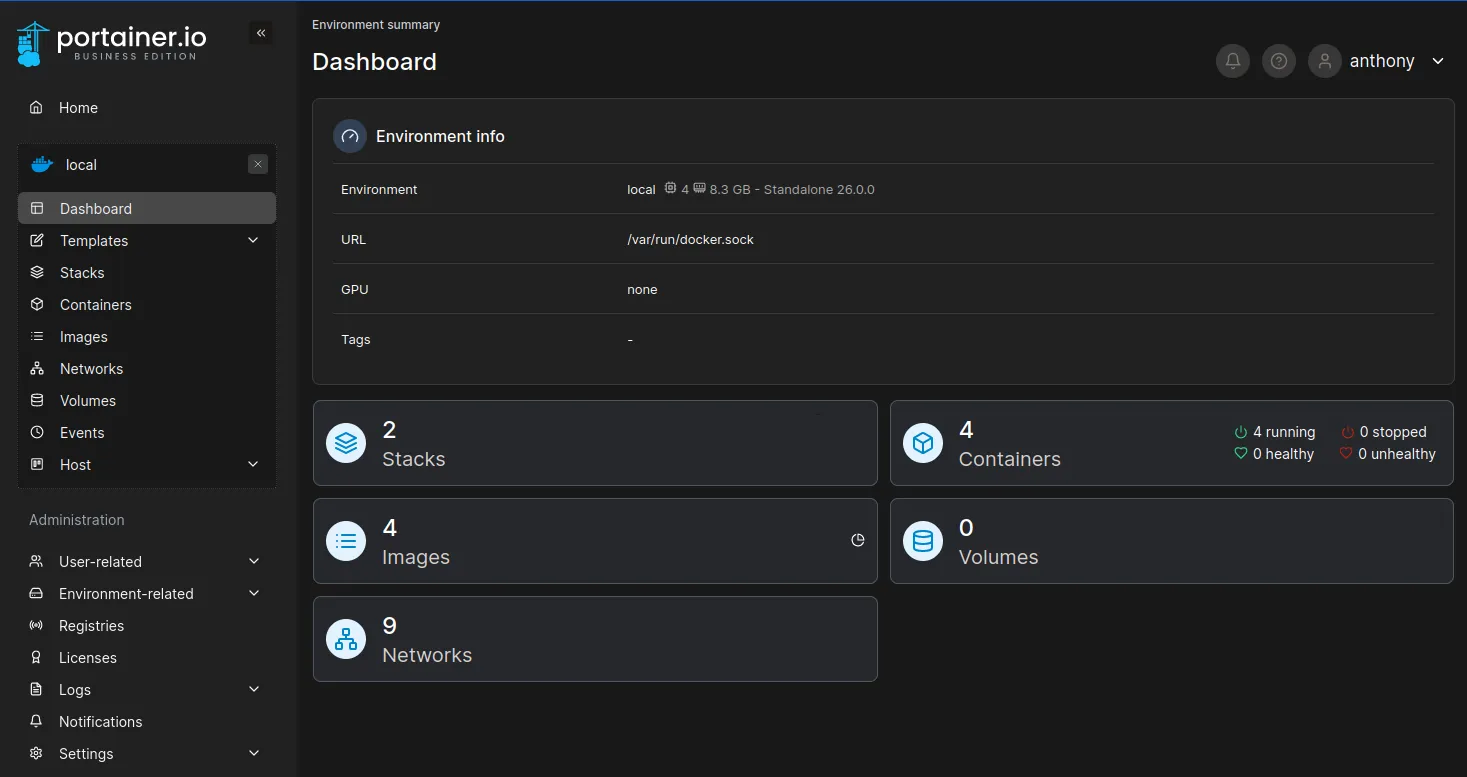1467x777 pixels.
Task: Open Registries via its sidebar icon
Action: (38, 625)
